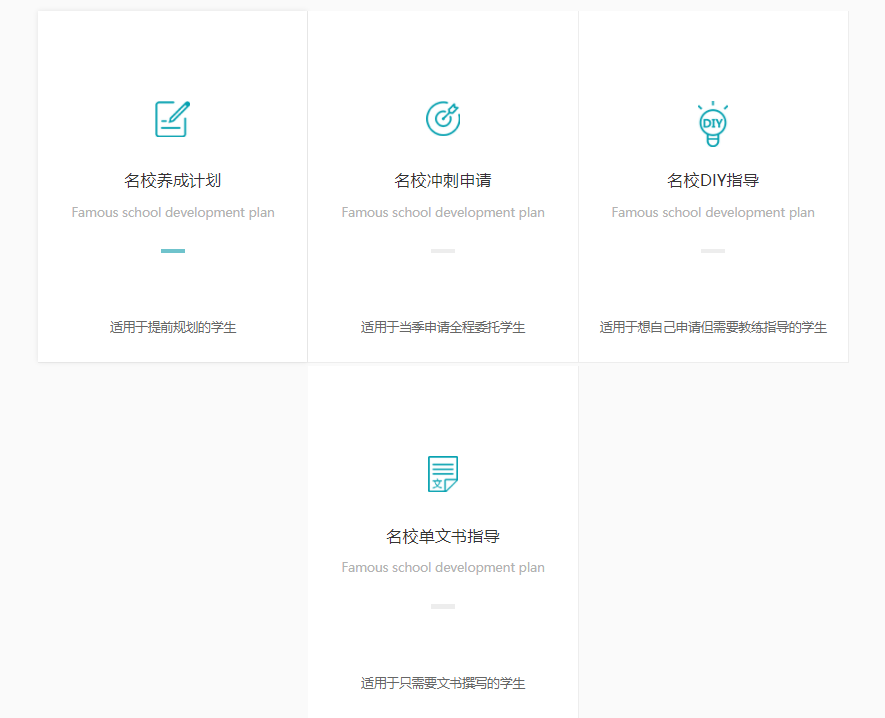The image size is (885, 718).
Task: Choose the 名校单文书指导 heading
Action: click(442, 537)
